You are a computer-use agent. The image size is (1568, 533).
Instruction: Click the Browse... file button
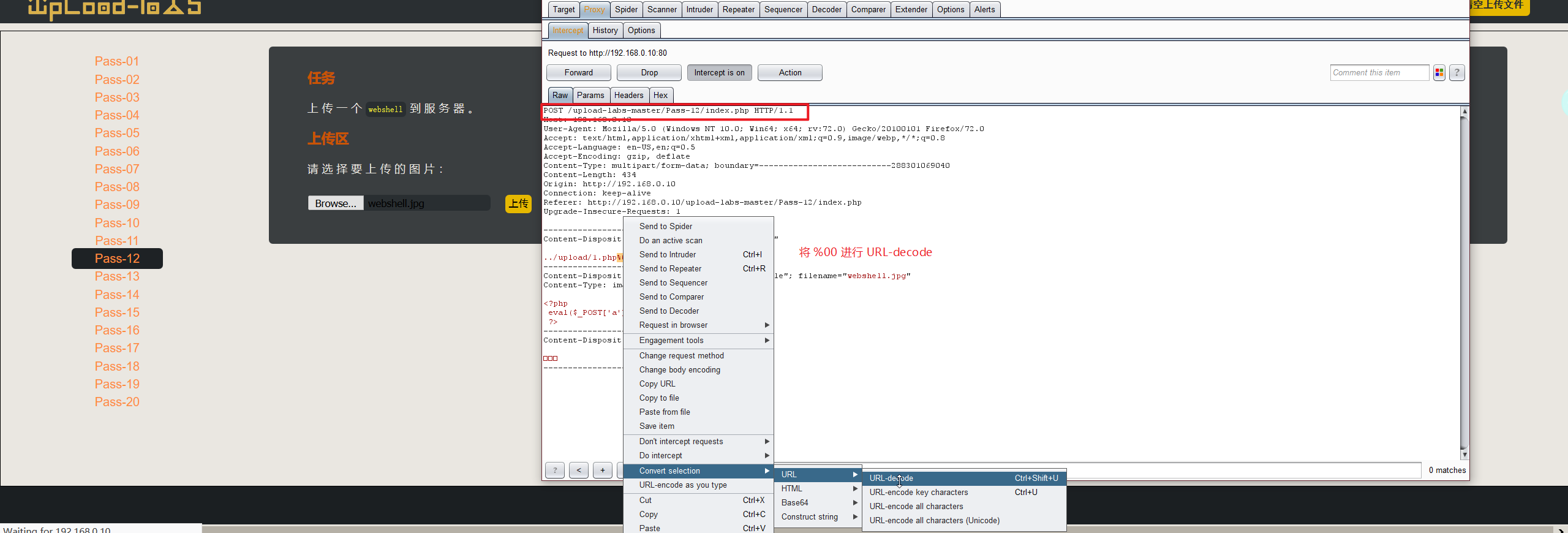pyautogui.click(x=336, y=203)
